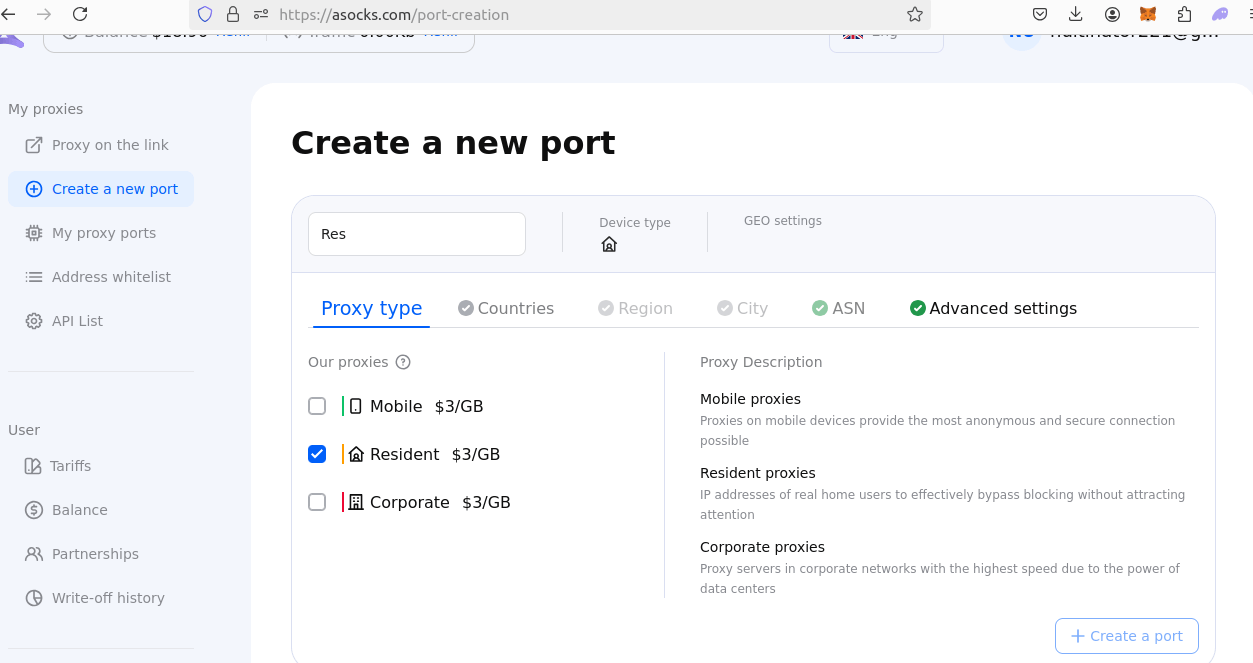The image size is (1253, 663).
Task: Click the API List gear icon
Action: (x=34, y=321)
